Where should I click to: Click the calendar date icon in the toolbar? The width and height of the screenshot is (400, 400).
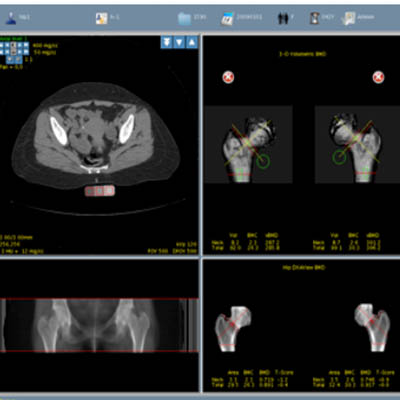[227, 18]
